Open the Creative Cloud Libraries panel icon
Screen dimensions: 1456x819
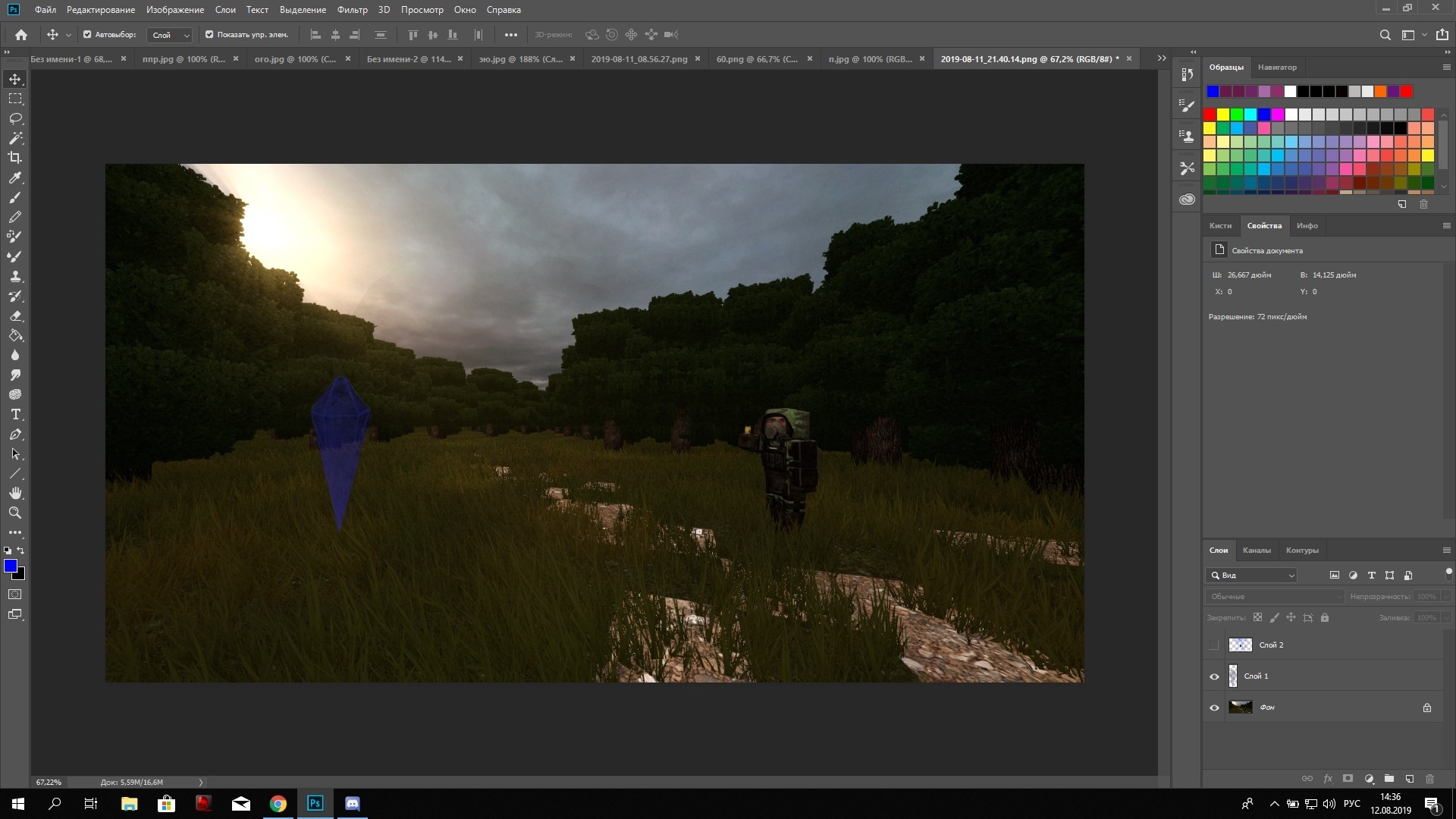pos(1187,199)
